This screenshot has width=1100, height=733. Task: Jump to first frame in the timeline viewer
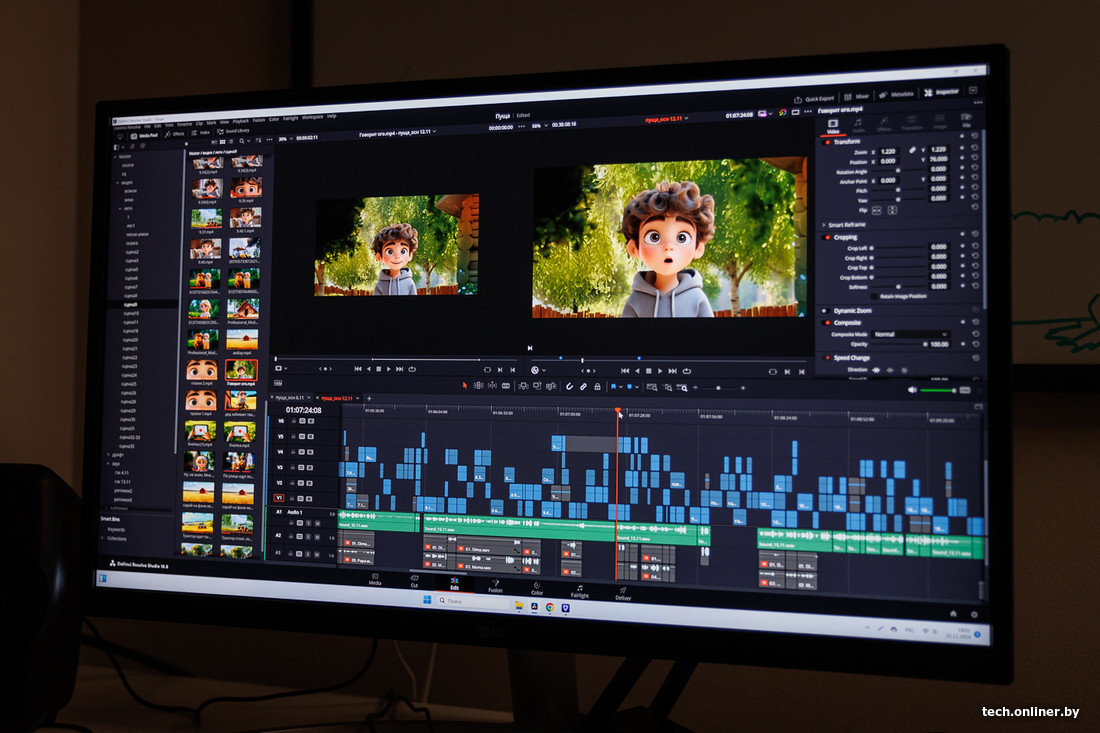tap(625, 371)
